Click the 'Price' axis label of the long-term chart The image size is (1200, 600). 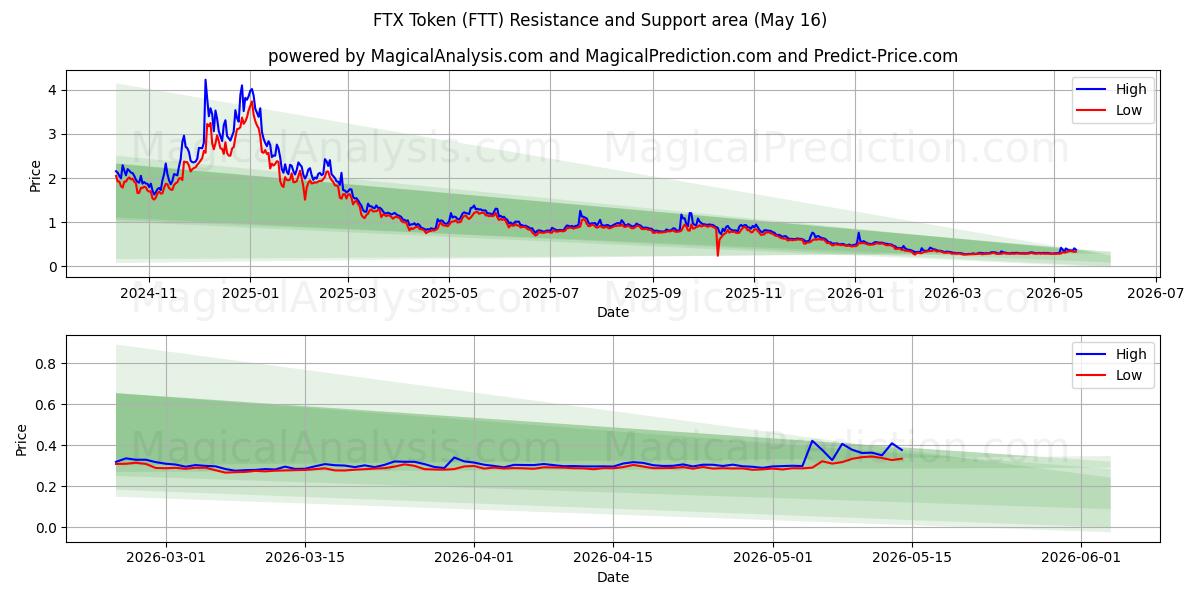pyautogui.click(x=36, y=176)
